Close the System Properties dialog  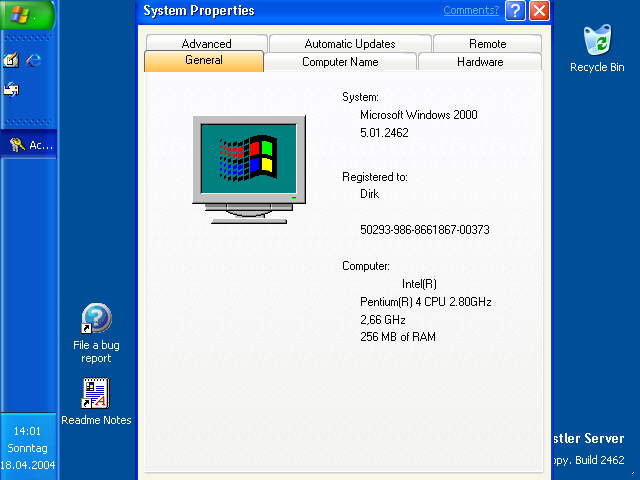pyautogui.click(x=539, y=10)
